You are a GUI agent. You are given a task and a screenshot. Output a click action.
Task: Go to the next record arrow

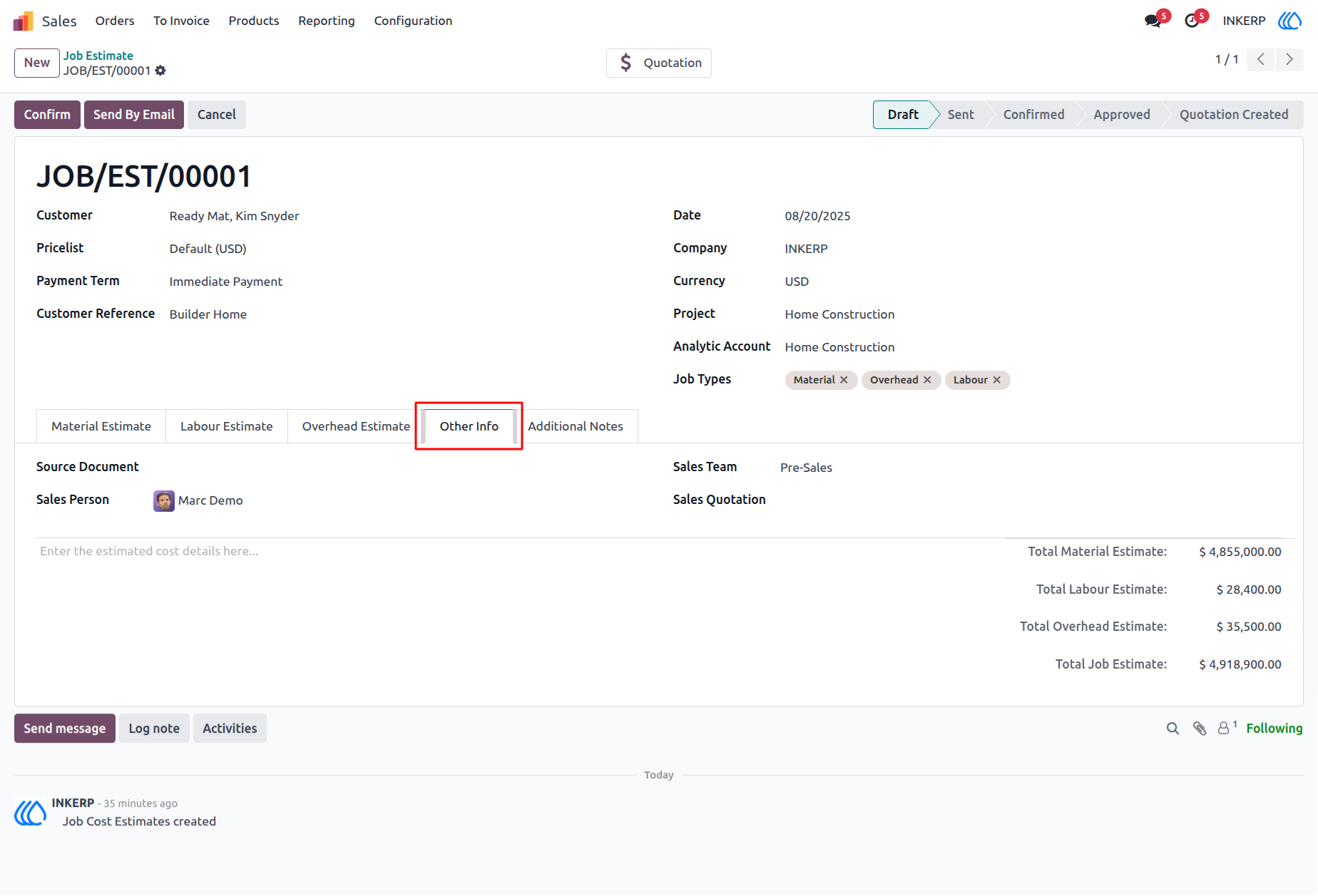coord(1289,59)
